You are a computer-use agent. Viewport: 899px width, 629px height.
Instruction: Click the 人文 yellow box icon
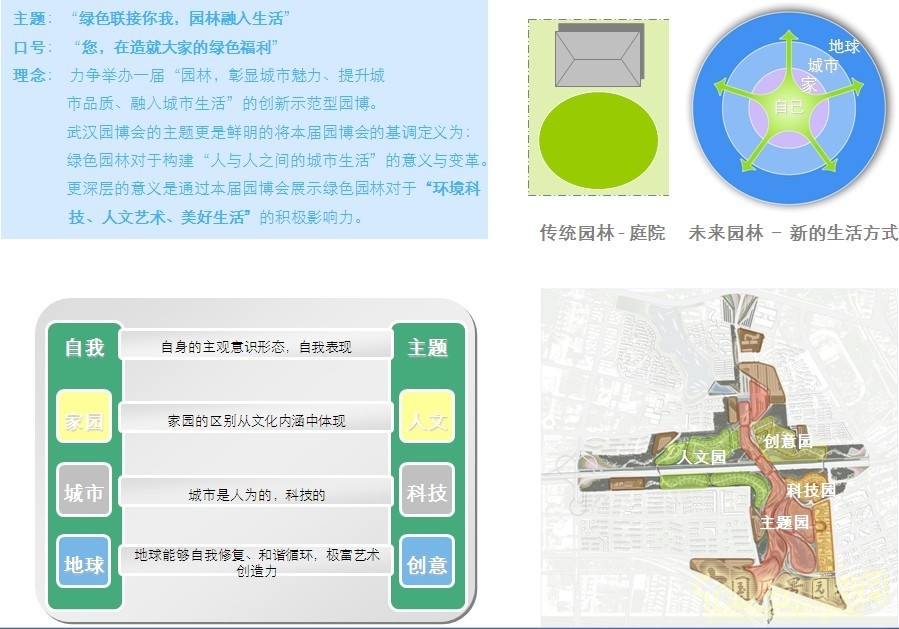426,419
